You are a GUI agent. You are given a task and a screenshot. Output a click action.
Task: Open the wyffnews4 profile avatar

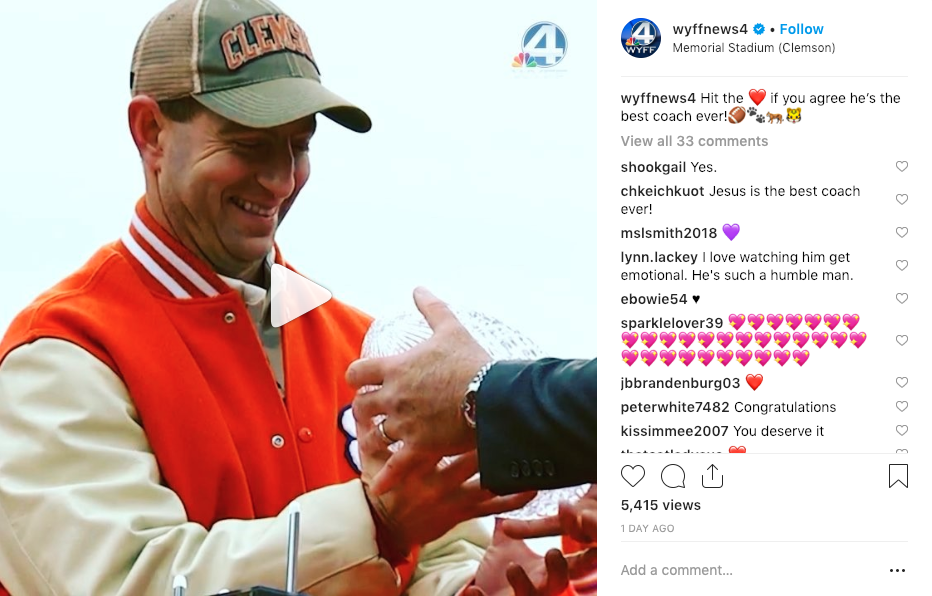[641, 38]
